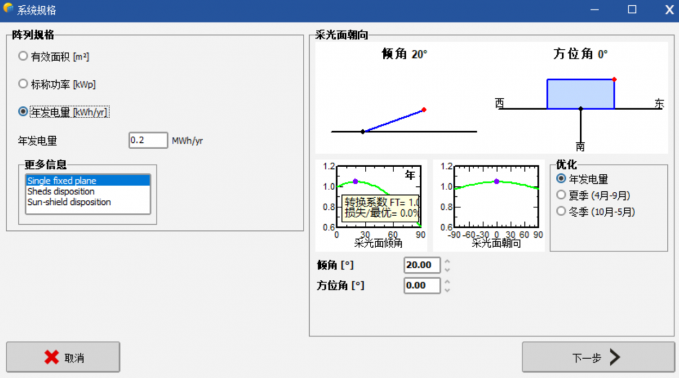The width and height of the screenshot is (679, 378).
Task: Decrease 方位角 with the down arrow
Action: tap(447, 290)
